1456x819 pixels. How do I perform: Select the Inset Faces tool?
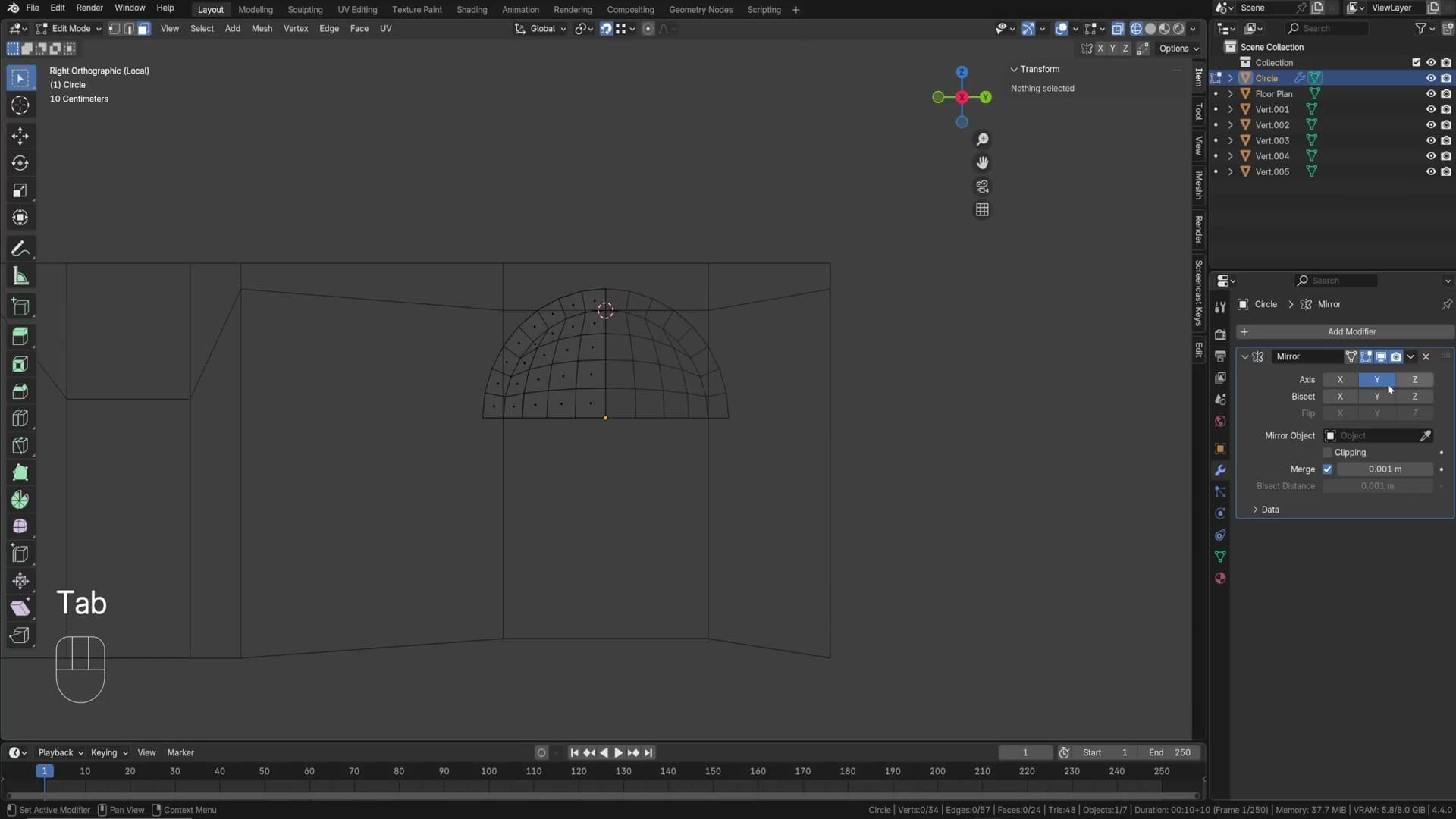20,364
